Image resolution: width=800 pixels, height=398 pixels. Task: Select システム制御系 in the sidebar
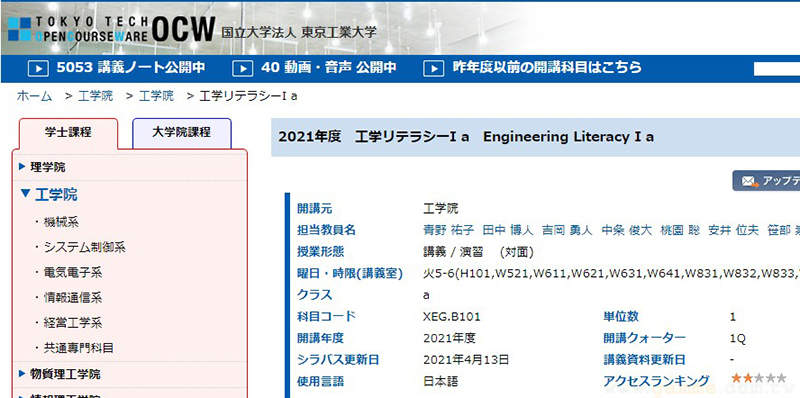tap(85, 247)
